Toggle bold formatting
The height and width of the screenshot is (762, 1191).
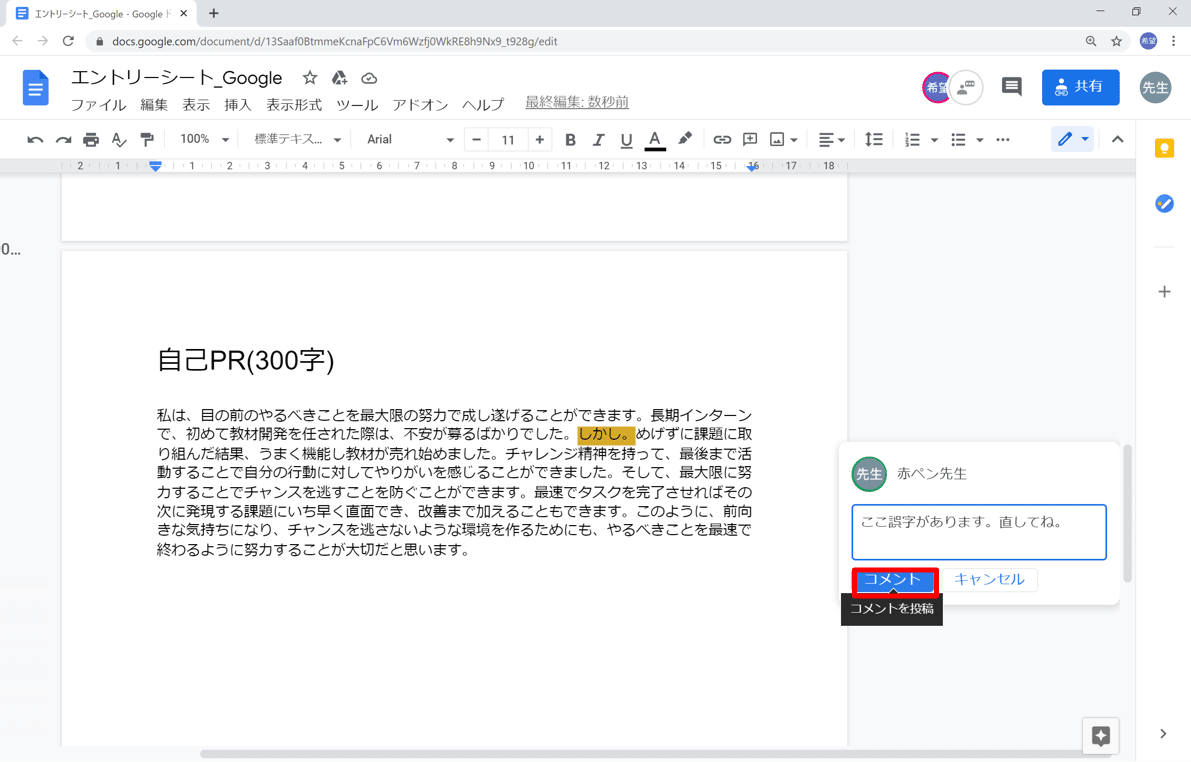tap(570, 139)
